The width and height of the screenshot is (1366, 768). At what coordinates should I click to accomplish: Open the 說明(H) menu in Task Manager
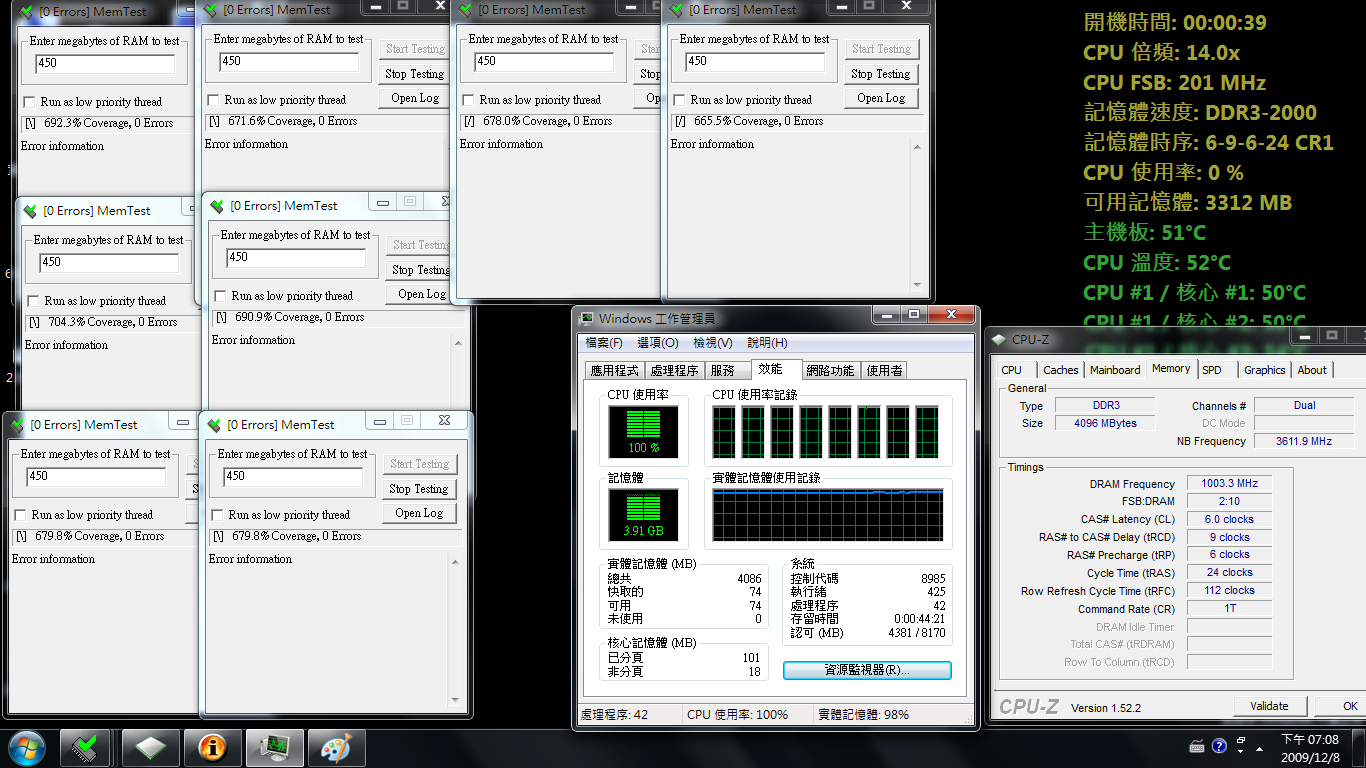click(767, 343)
